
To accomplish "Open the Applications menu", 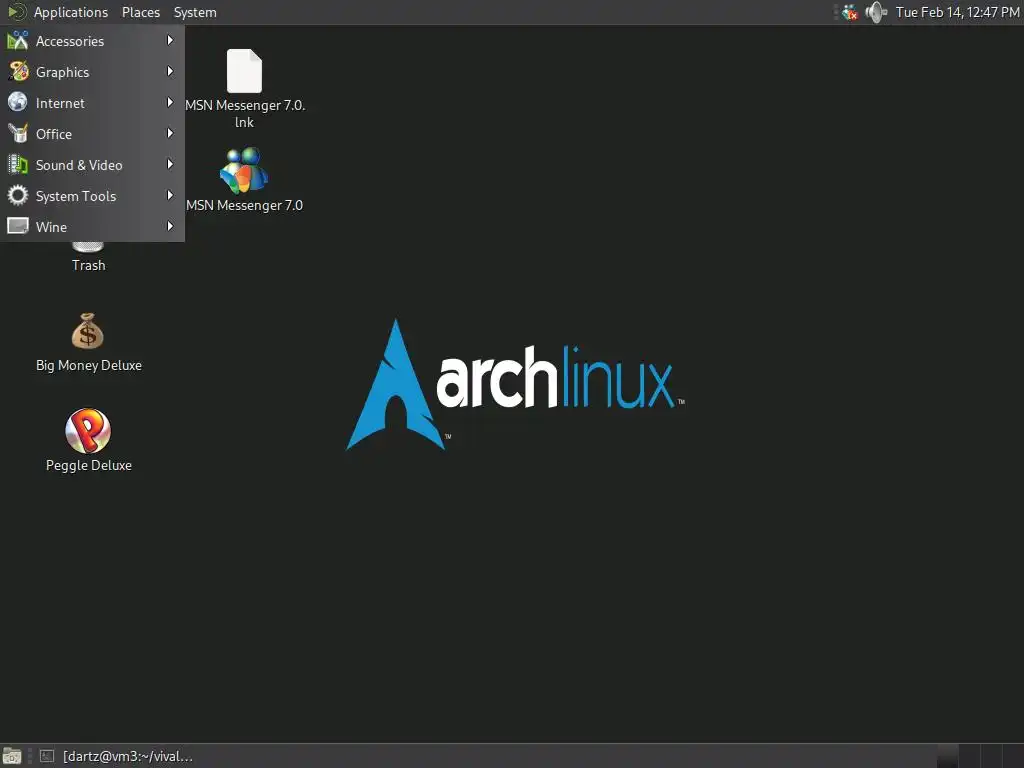I will [71, 12].
